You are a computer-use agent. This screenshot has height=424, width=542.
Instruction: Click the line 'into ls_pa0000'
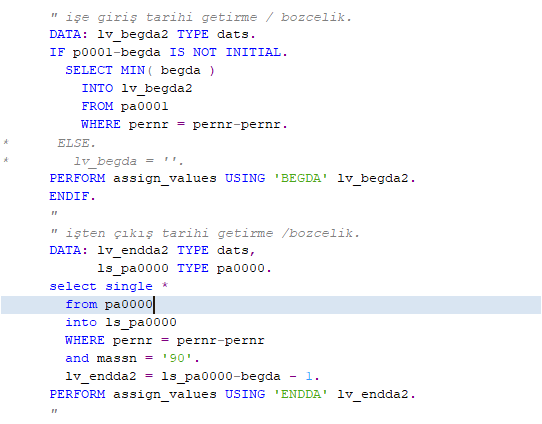pos(121,322)
